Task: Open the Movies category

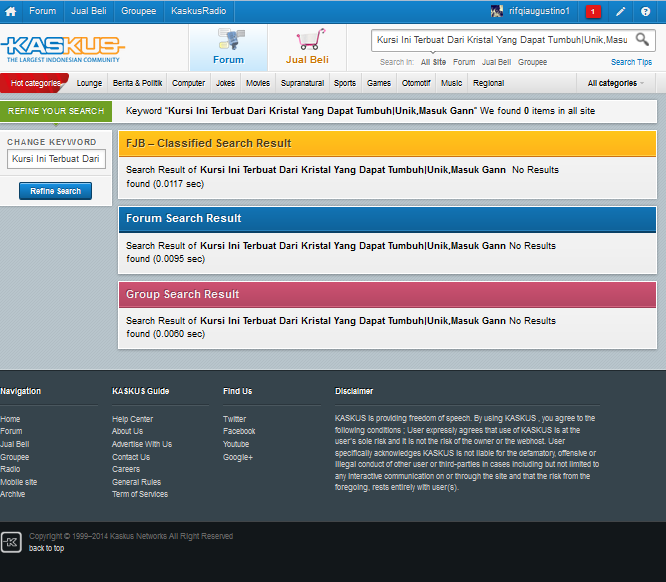Action: 258,83
